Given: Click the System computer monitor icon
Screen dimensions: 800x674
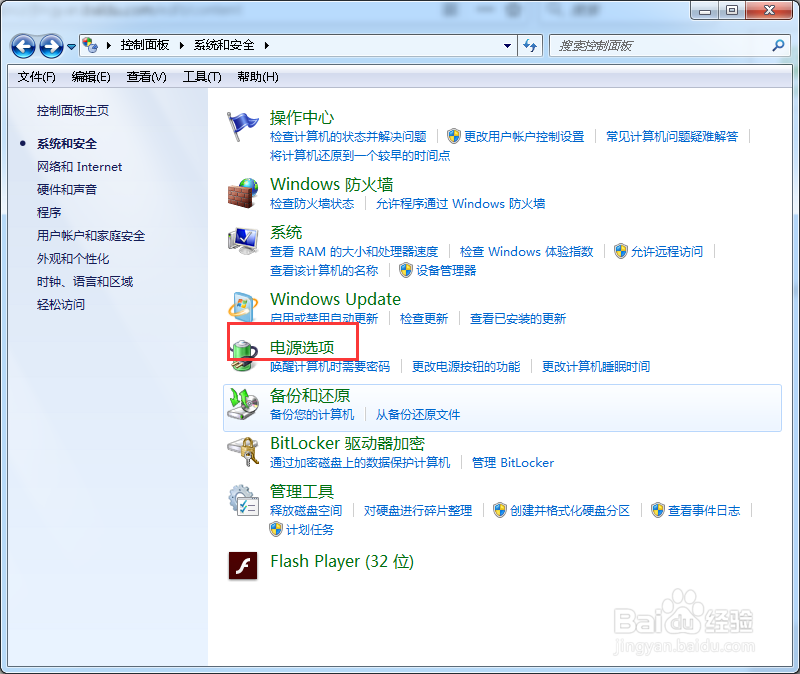Looking at the screenshot, I should coord(243,241).
